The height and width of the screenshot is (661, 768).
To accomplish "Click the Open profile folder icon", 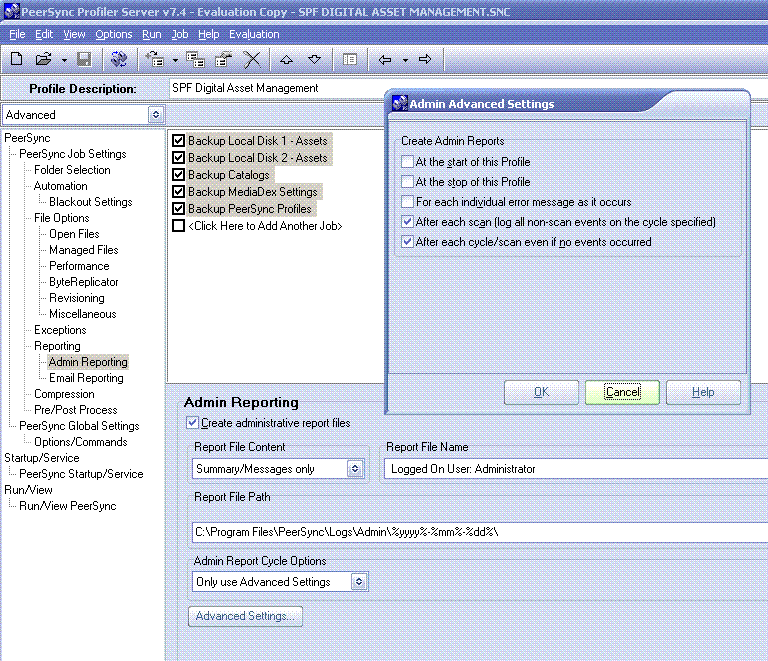I will [44, 59].
